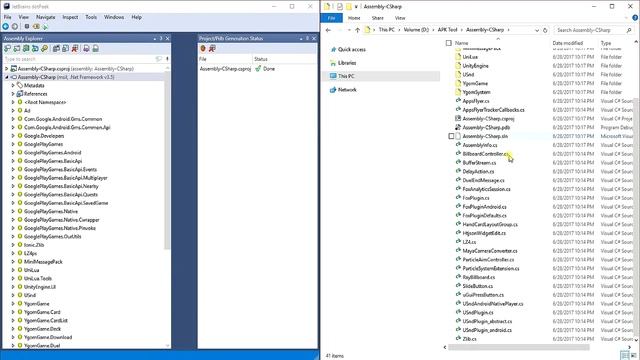Viewport: 640px width, 360px height.
Task: Click the red X clear-list icon in Assembly Explorer toolbar
Action: coord(75,49)
